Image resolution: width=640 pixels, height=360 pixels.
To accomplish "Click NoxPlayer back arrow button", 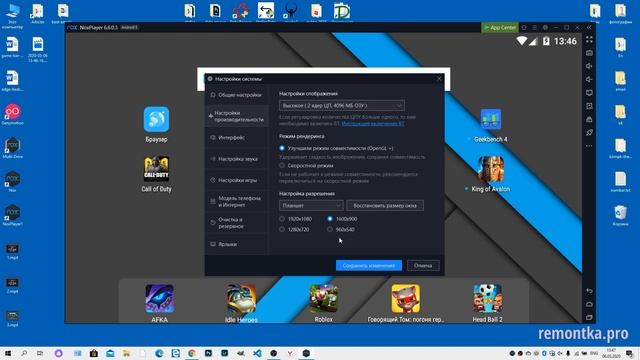I will tap(589, 291).
